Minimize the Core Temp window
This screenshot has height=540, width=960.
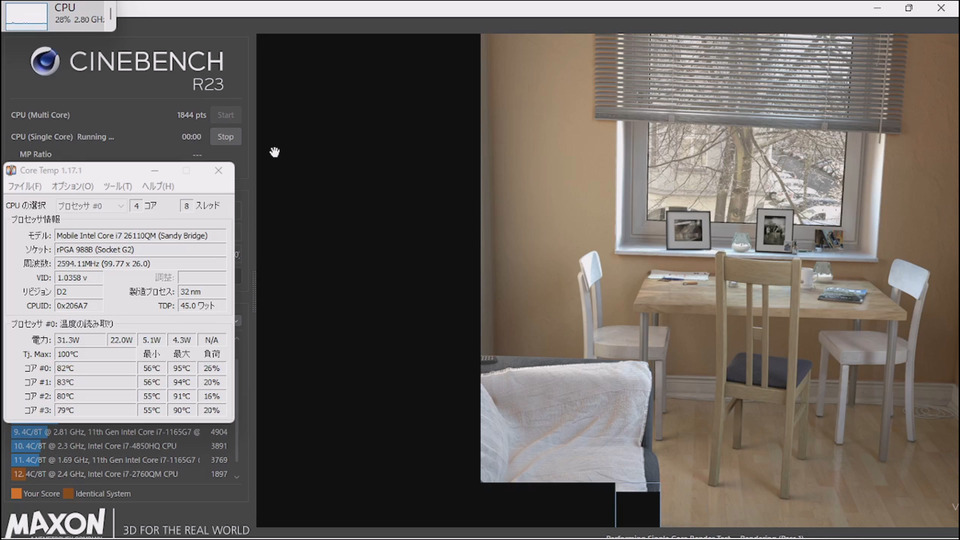(155, 170)
